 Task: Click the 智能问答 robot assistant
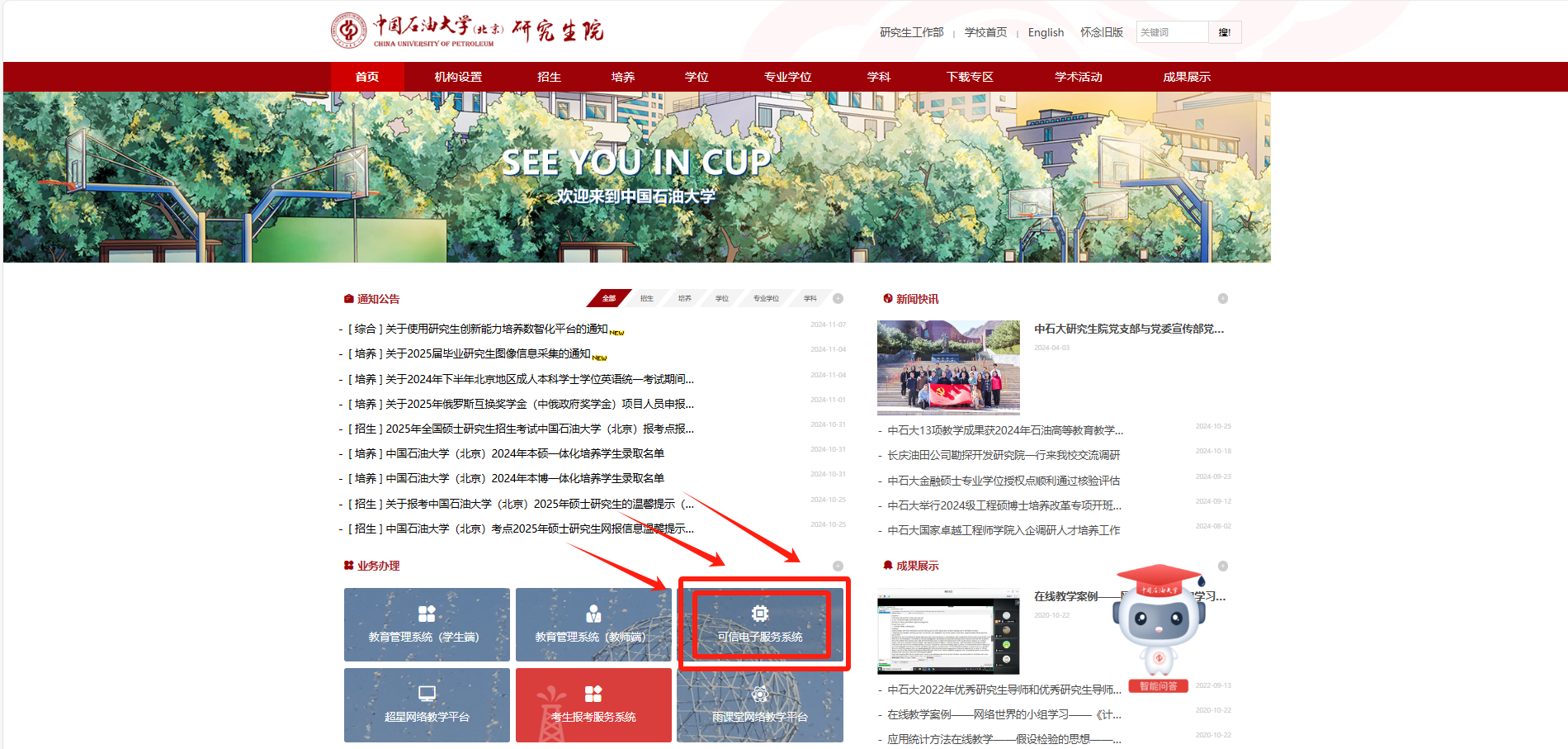(x=1159, y=629)
